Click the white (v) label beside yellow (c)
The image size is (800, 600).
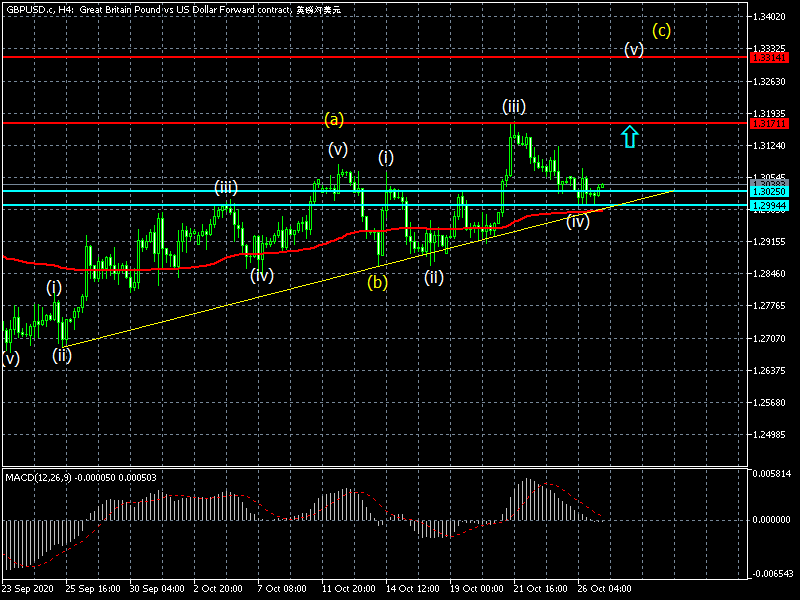633,49
